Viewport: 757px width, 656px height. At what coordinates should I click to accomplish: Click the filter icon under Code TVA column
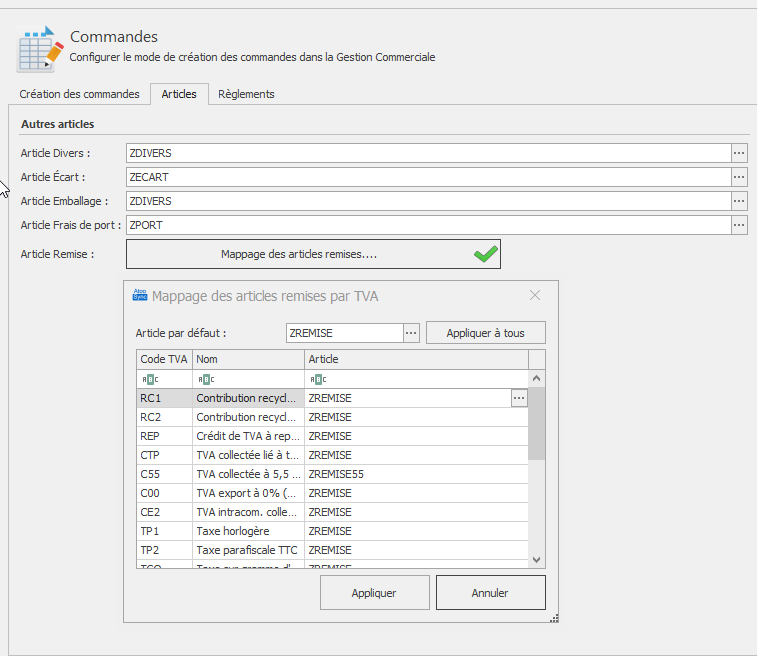150,379
